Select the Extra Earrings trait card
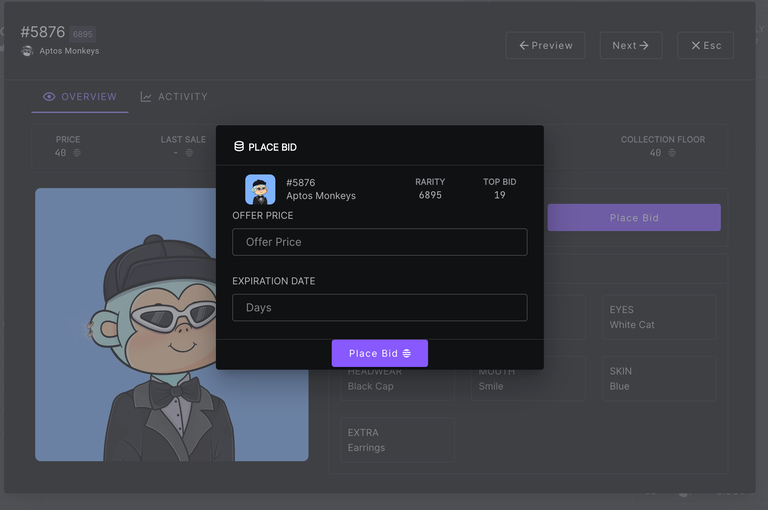 (x=396, y=440)
